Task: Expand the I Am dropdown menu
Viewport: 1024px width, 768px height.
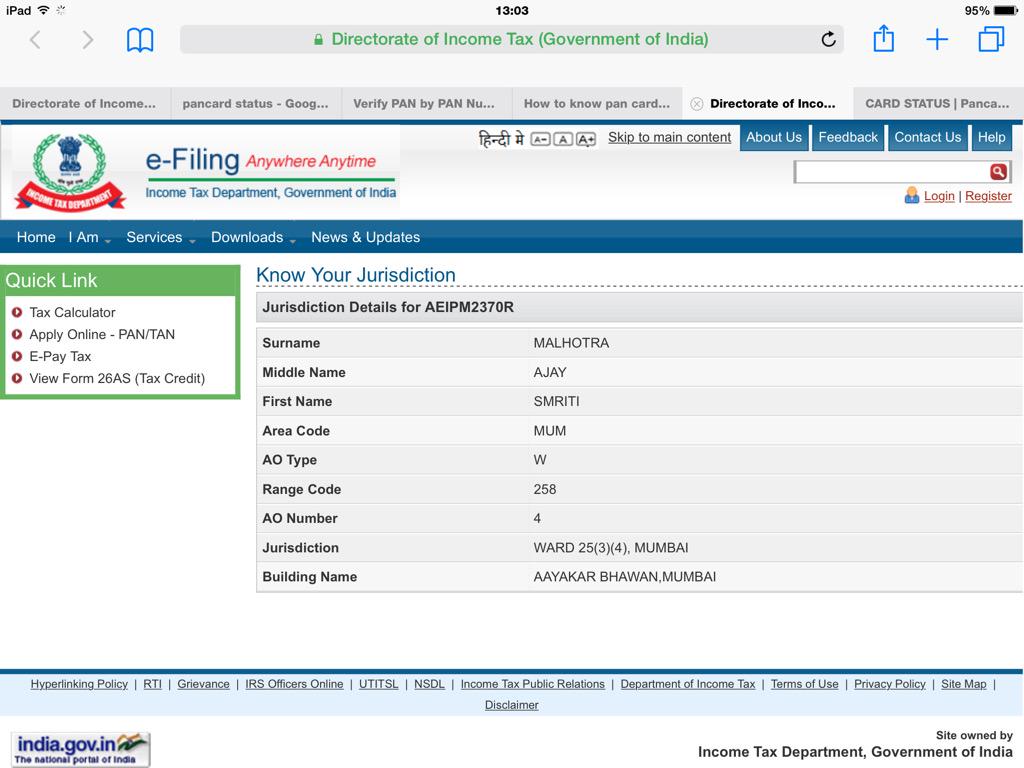Action: pyautogui.click(x=89, y=237)
